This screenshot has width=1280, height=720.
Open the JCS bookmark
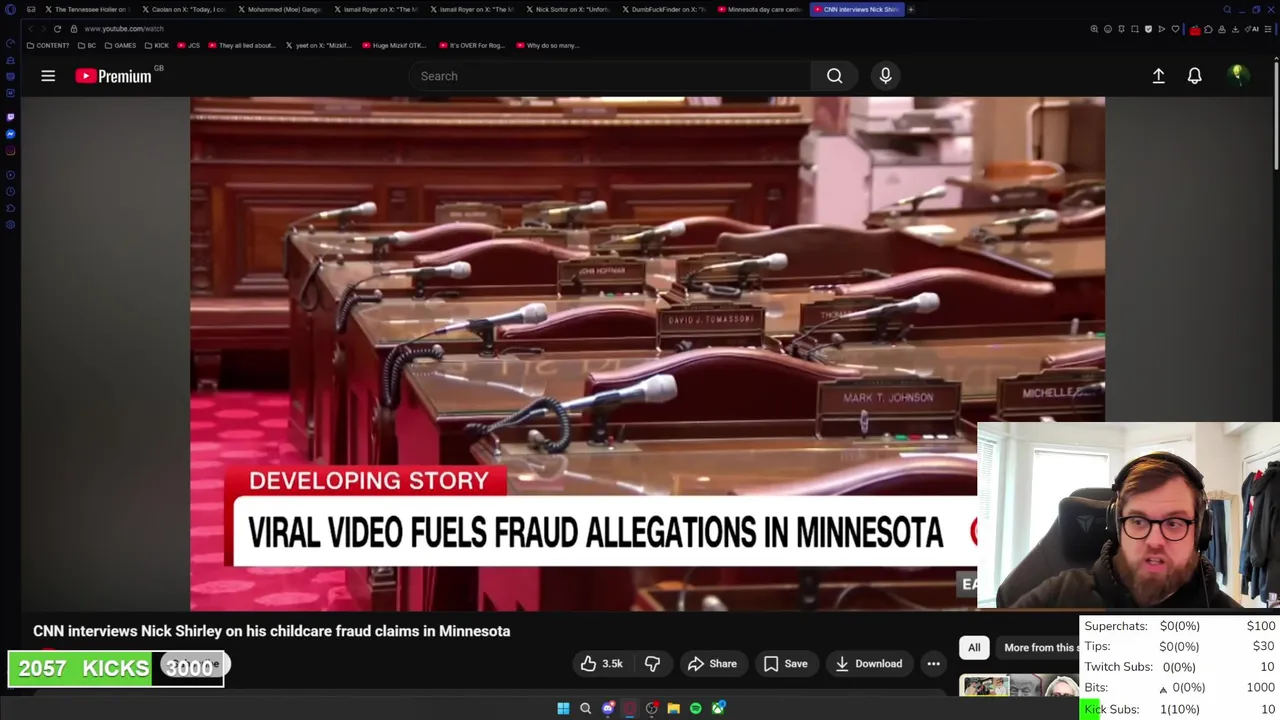pos(188,45)
